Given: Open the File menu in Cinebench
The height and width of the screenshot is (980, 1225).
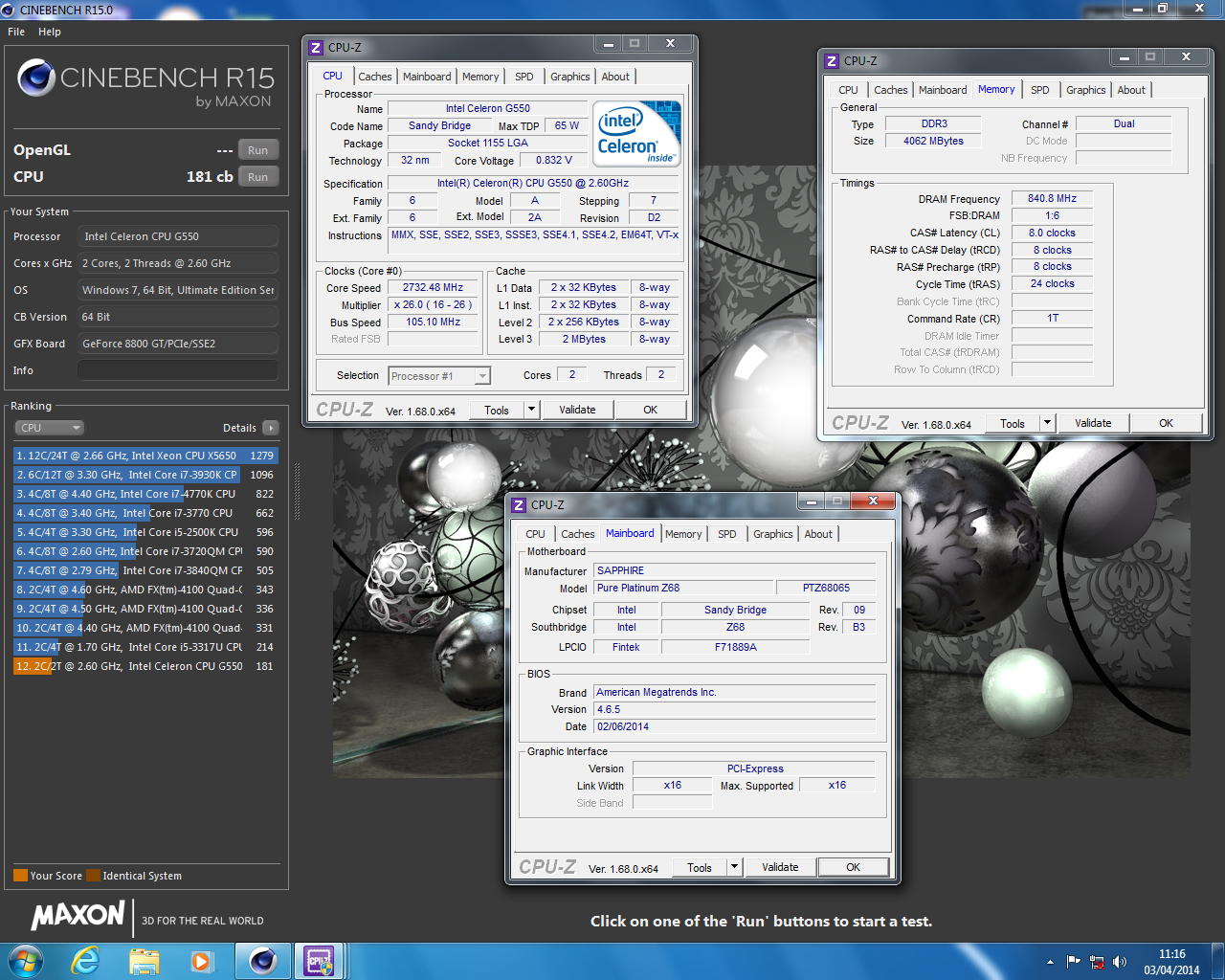Looking at the screenshot, I should (x=16, y=32).
